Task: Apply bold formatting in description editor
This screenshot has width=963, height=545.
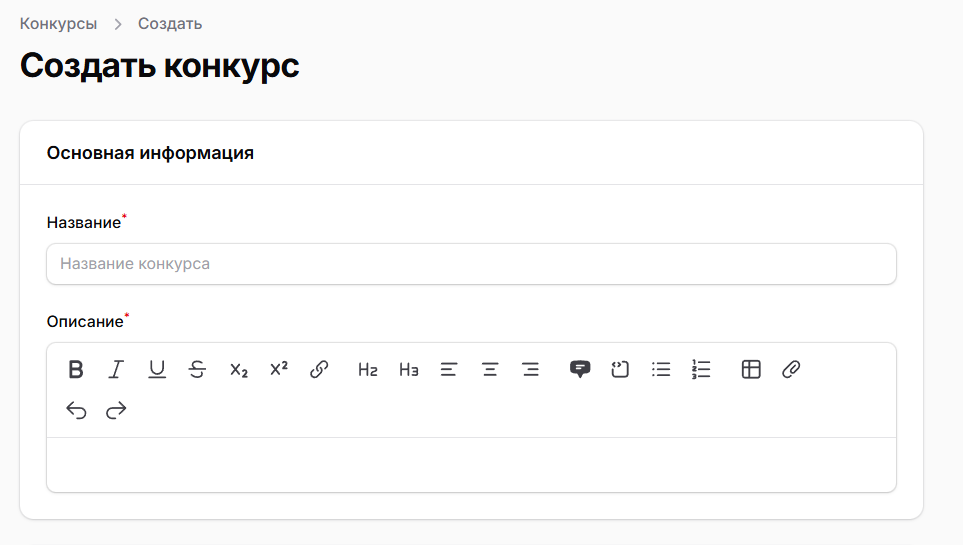Action: [76, 369]
